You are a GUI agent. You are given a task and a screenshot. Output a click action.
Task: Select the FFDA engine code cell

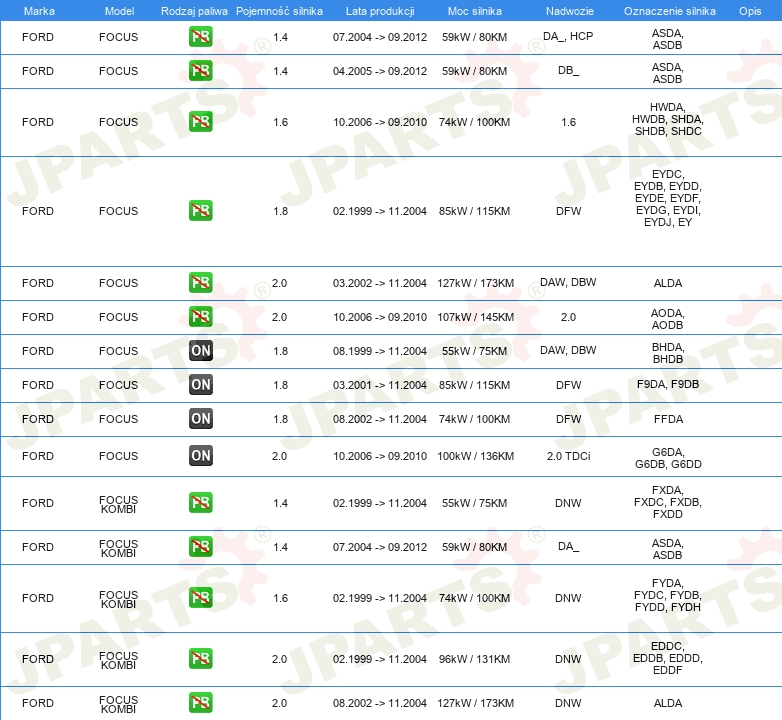pos(668,419)
